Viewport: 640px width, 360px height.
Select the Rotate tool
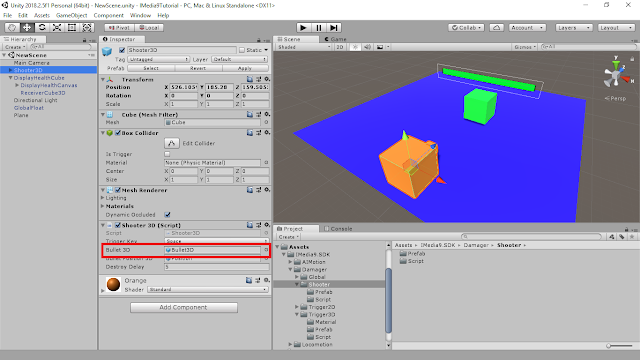tap(42, 27)
